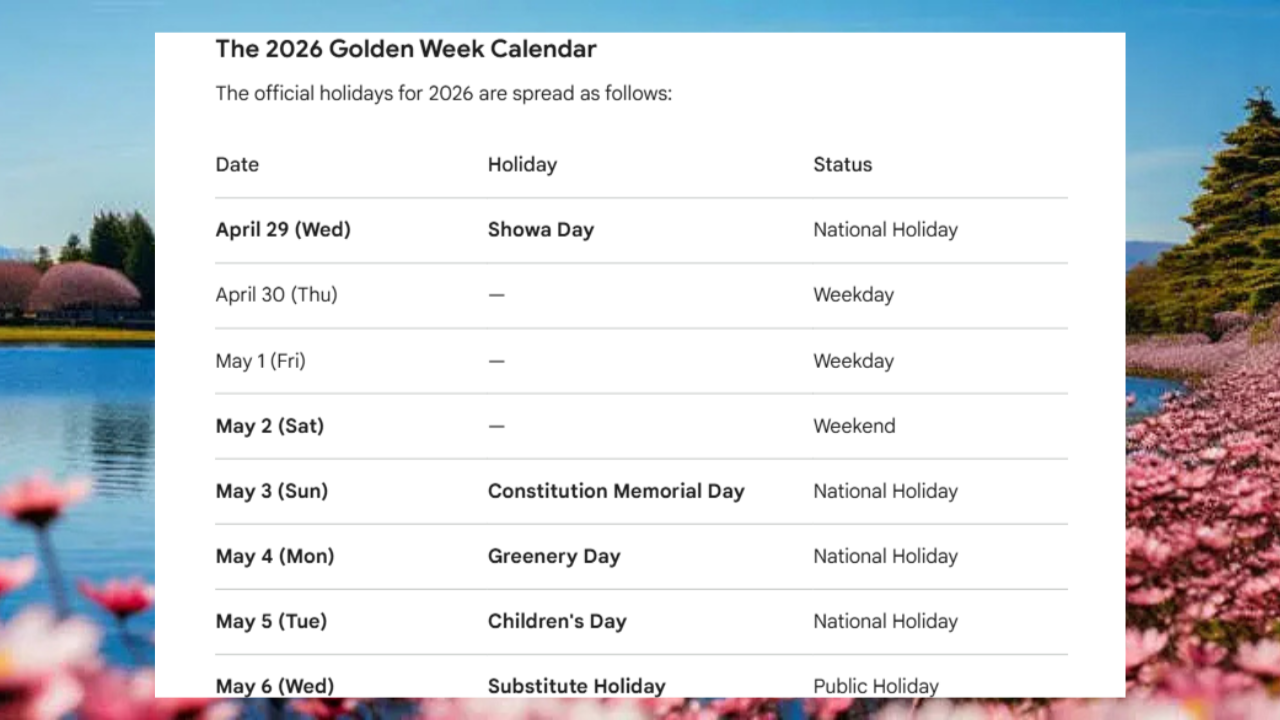This screenshot has height=720, width=1280.
Task: Click the official holidays introduction sentence
Action: (x=443, y=94)
